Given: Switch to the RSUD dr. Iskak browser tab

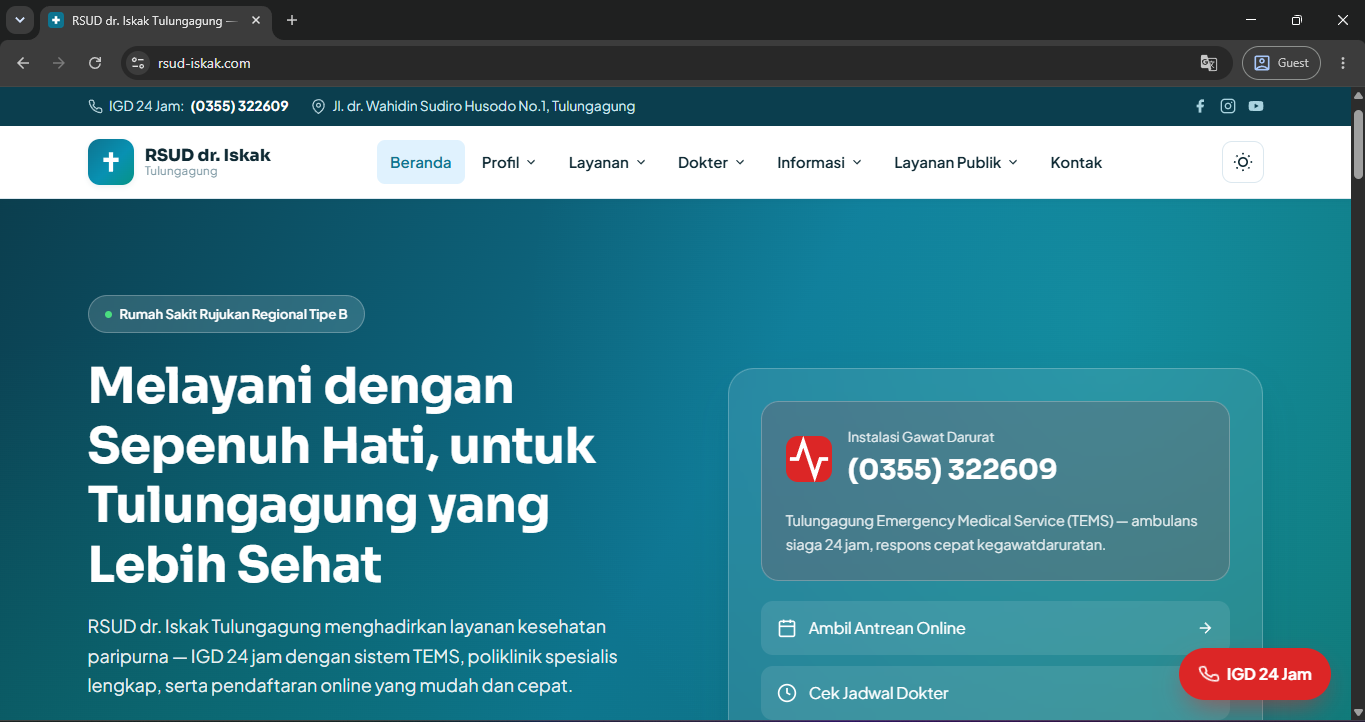Looking at the screenshot, I should [155, 20].
